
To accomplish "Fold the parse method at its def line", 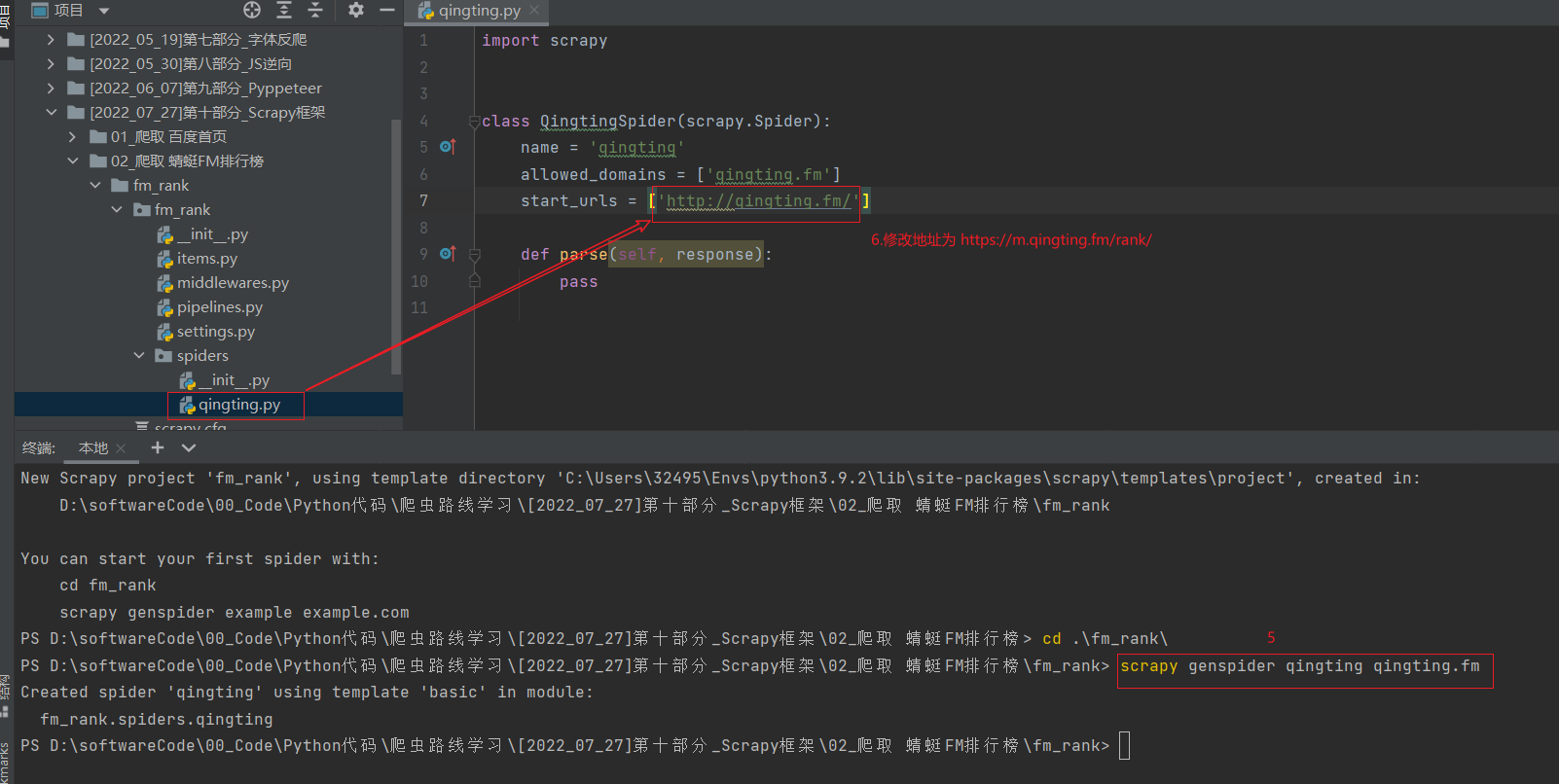I will click(x=474, y=255).
